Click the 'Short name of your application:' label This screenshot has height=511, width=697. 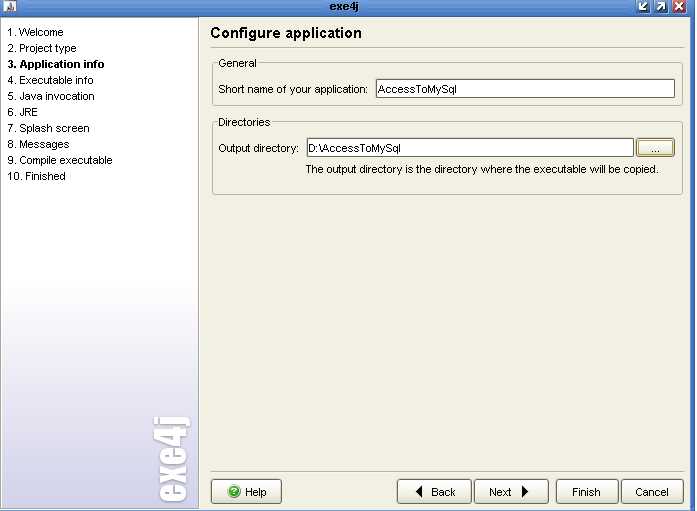tap(293, 89)
